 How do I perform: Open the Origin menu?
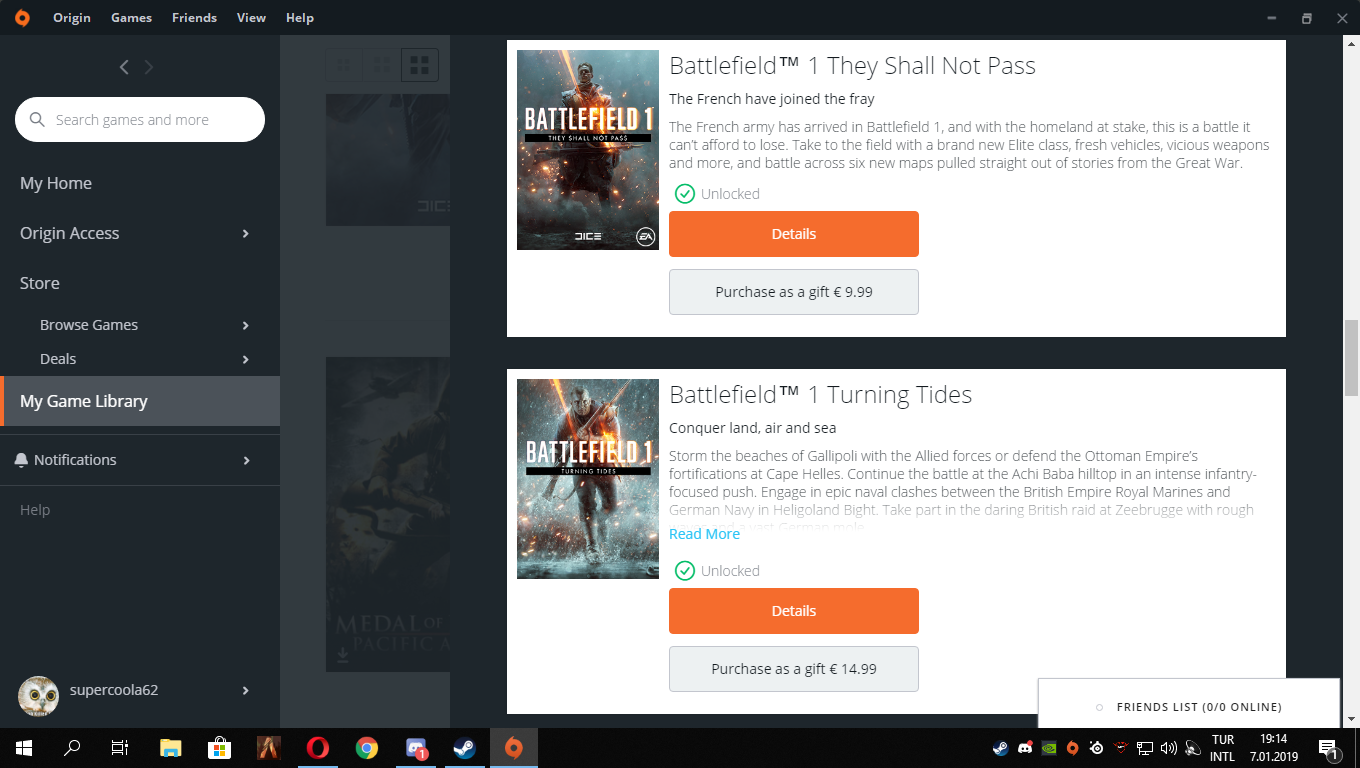tap(72, 17)
